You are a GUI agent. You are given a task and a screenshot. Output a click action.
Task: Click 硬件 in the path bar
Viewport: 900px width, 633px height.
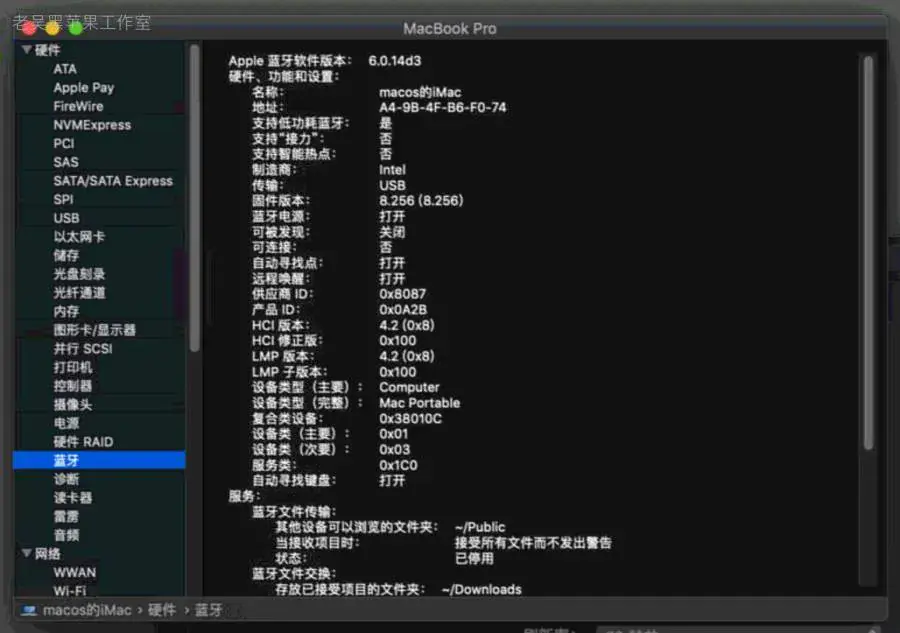pyautogui.click(x=162, y=610)
